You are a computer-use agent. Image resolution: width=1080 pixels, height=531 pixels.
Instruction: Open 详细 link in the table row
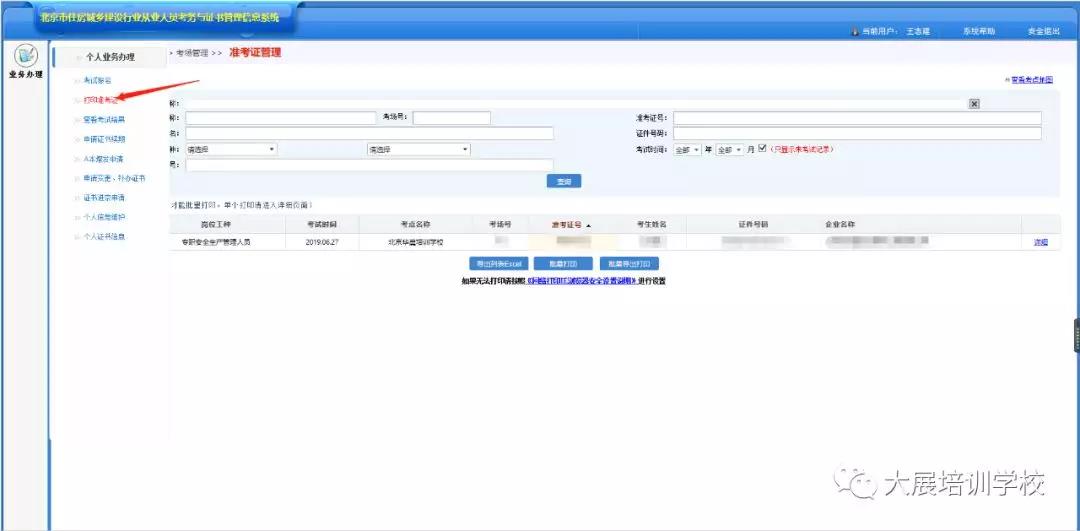pos(1041,242)
